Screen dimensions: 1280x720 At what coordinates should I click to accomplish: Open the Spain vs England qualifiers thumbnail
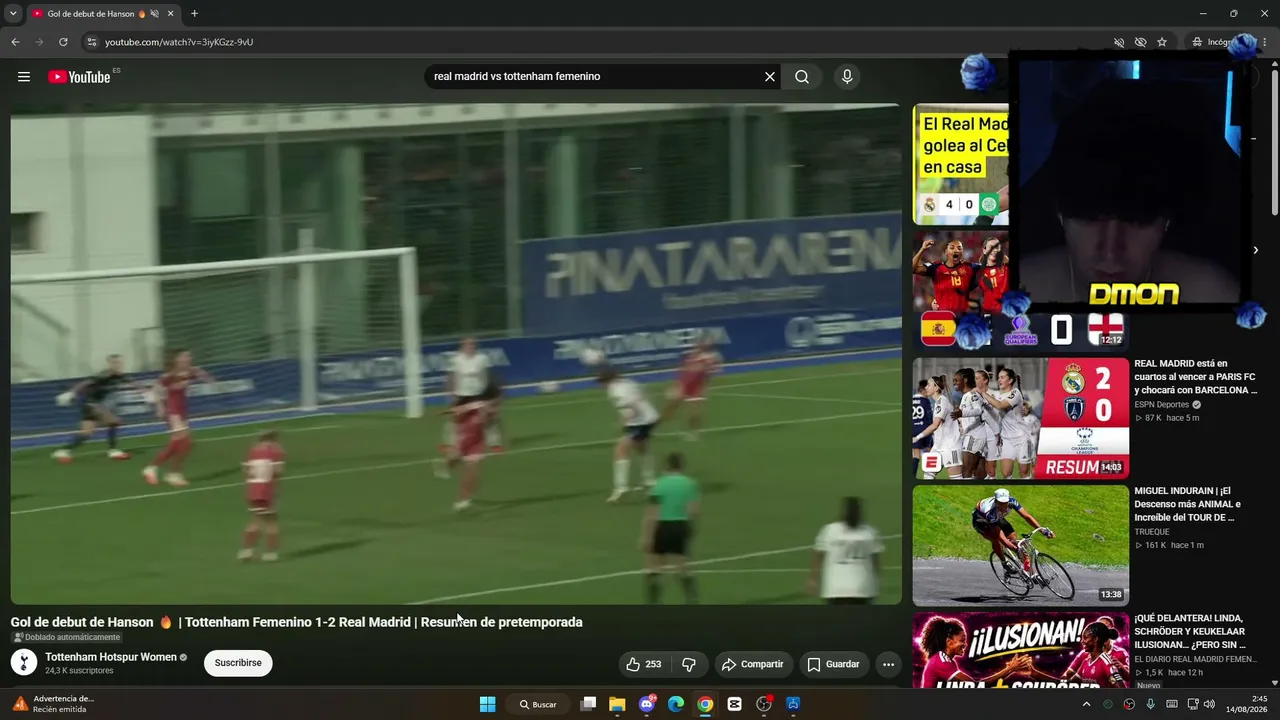[x=1020, y=291]
